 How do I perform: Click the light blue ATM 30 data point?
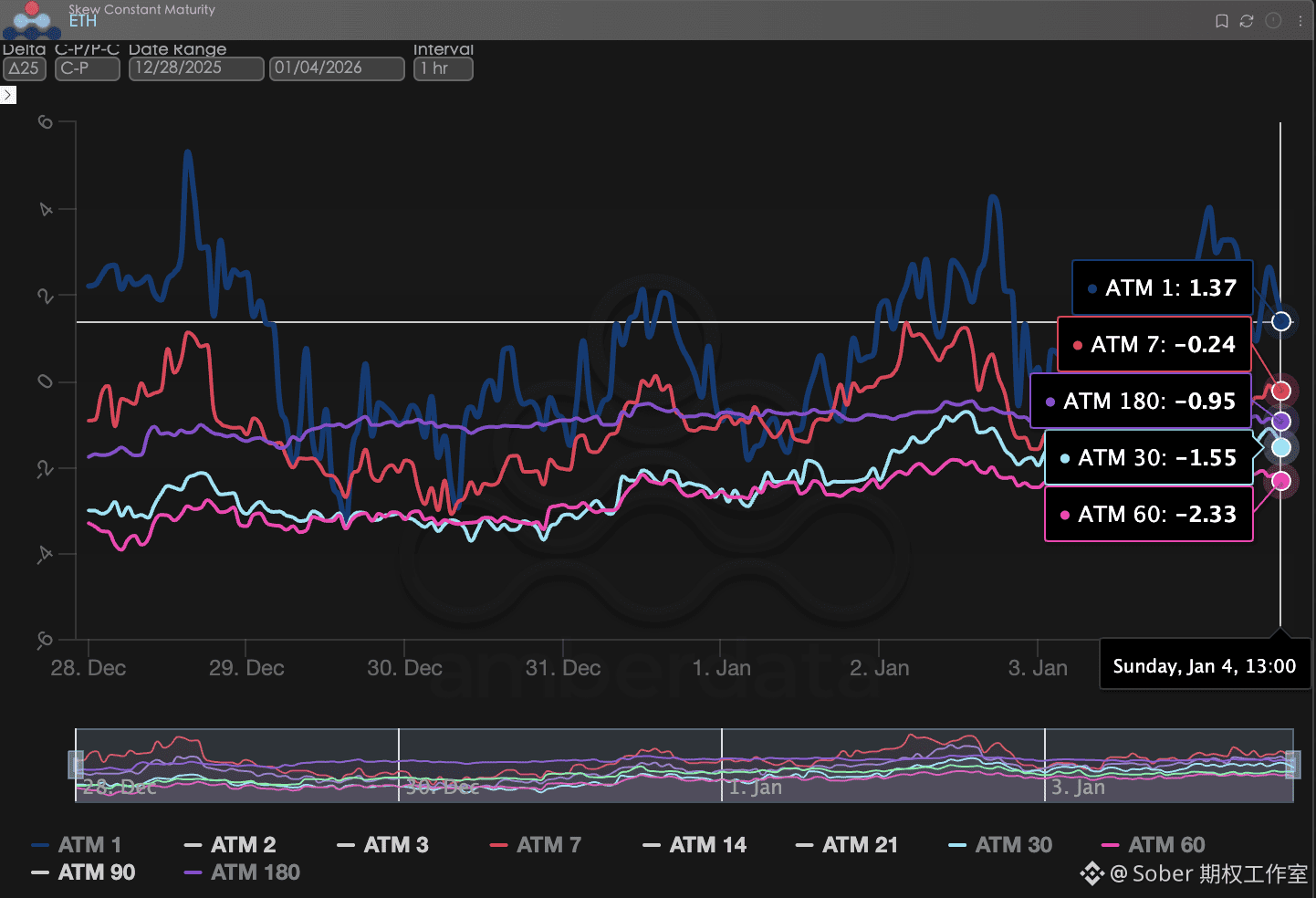(1281, 447)
